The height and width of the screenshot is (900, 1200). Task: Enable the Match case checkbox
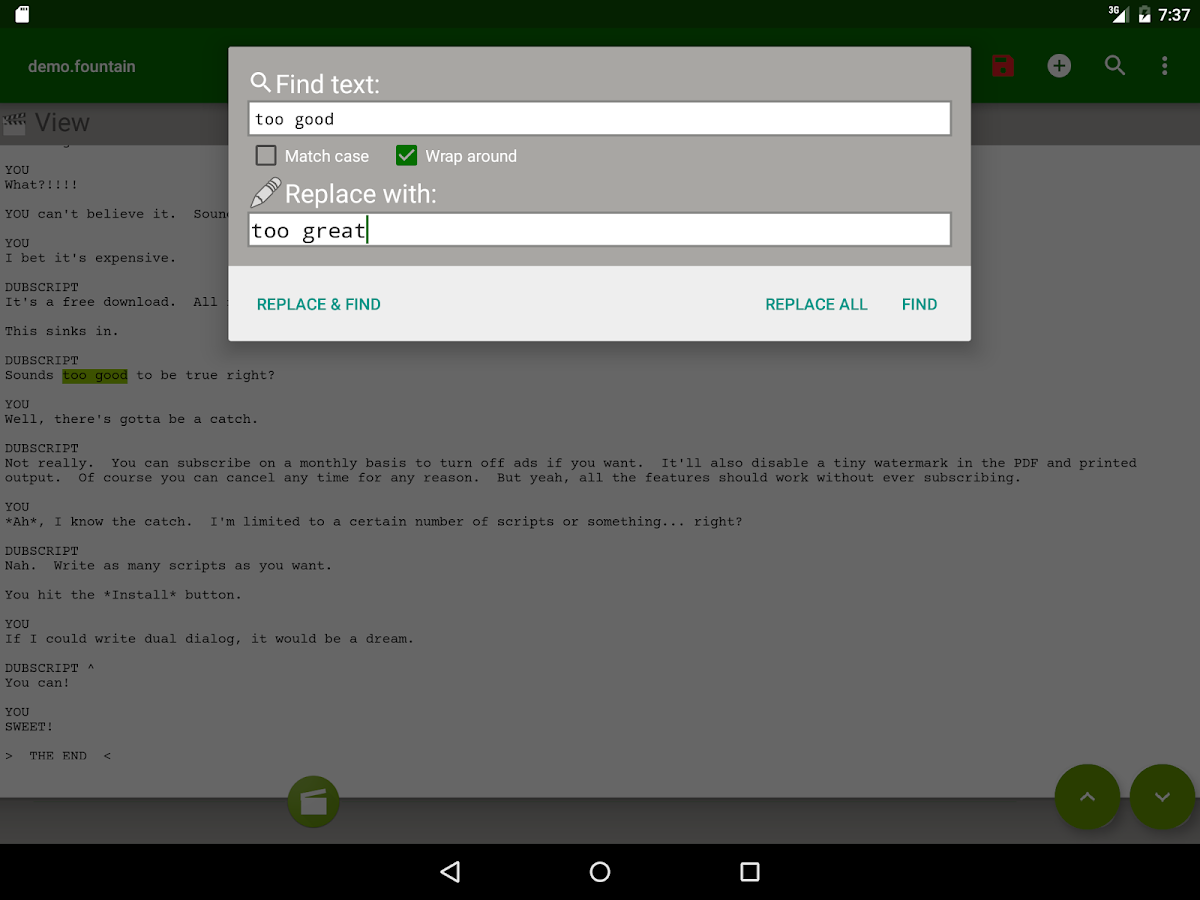[266, 155]
